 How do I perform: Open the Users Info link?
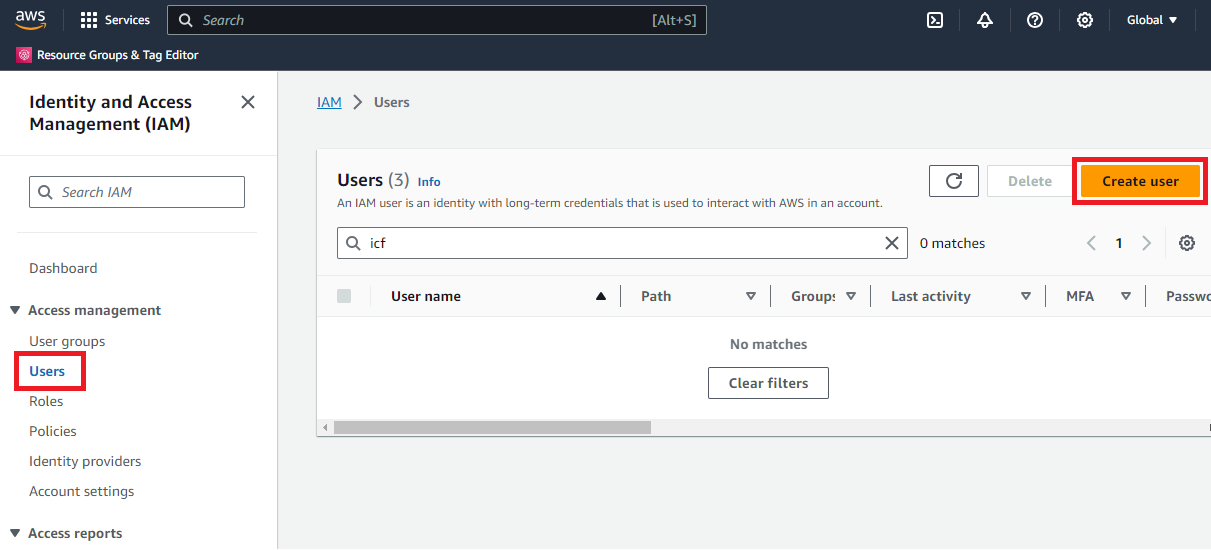(x=429, y=182)
